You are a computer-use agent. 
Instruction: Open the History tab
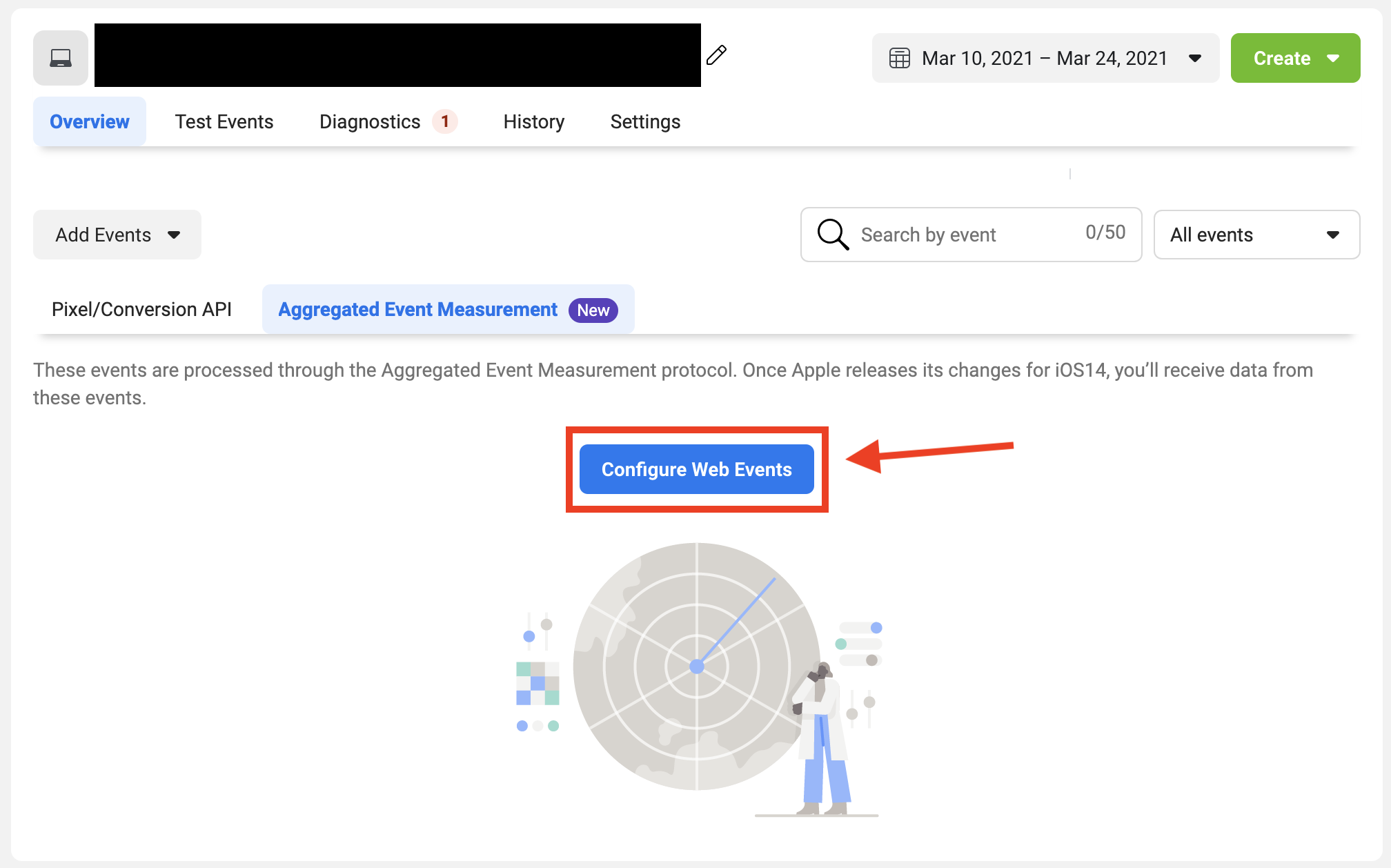coord(534,121)
